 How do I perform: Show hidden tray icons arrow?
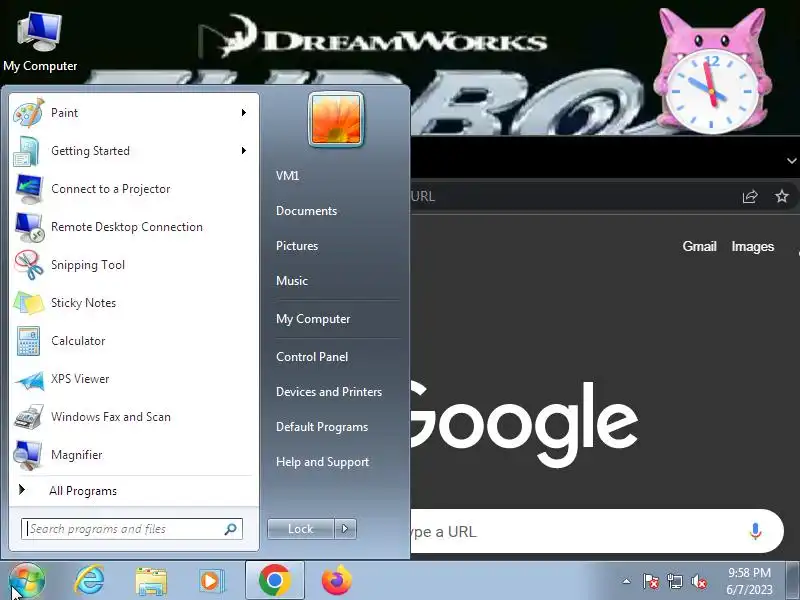click(x=627, y=581)
